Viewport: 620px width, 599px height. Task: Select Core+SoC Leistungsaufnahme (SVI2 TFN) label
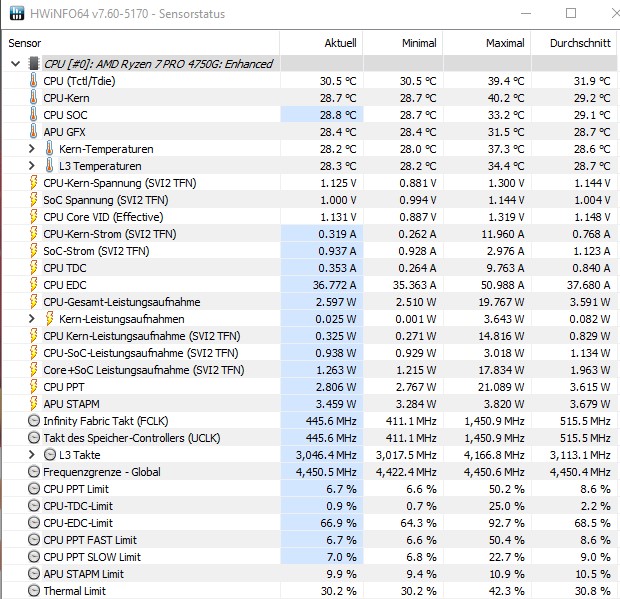tap(144, 370)
